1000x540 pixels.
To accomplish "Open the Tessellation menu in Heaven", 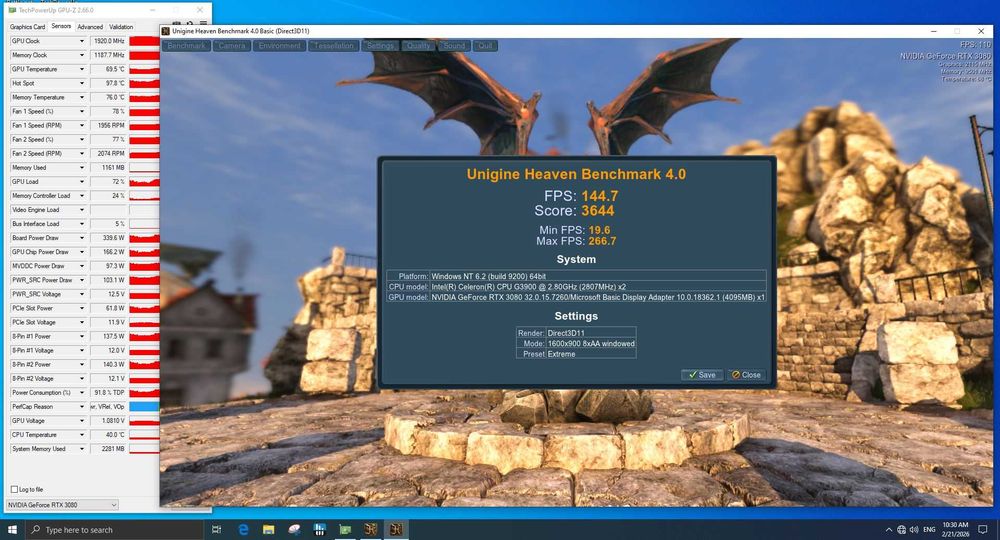I will (x=334, y=46).
